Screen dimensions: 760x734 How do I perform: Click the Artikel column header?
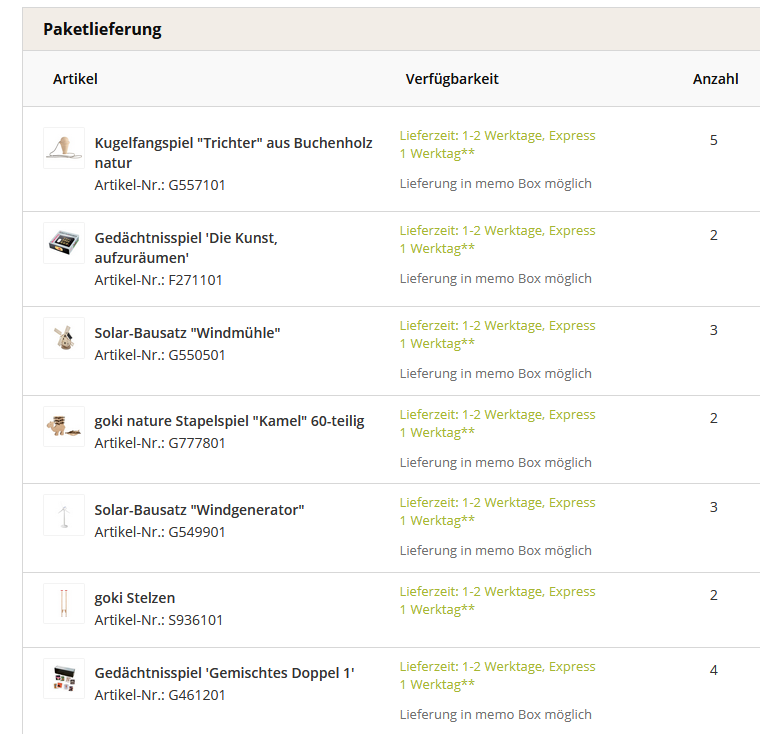pyautogui.click(x=75, y=79)
